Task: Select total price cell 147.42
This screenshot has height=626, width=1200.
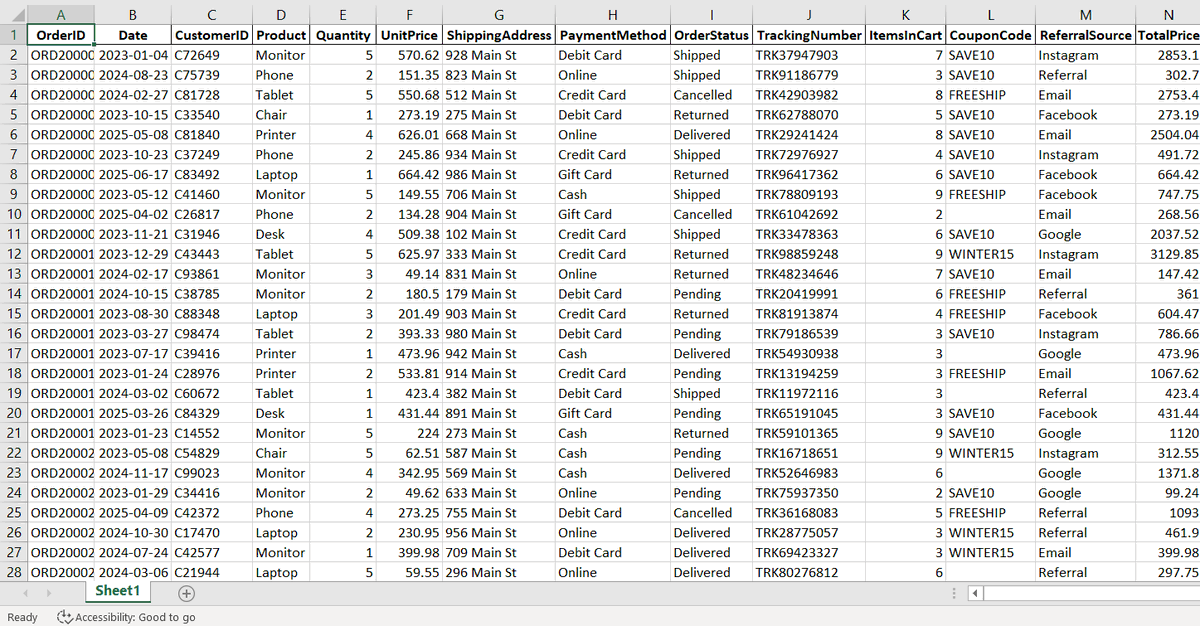Action: (x=1168, y=274)
